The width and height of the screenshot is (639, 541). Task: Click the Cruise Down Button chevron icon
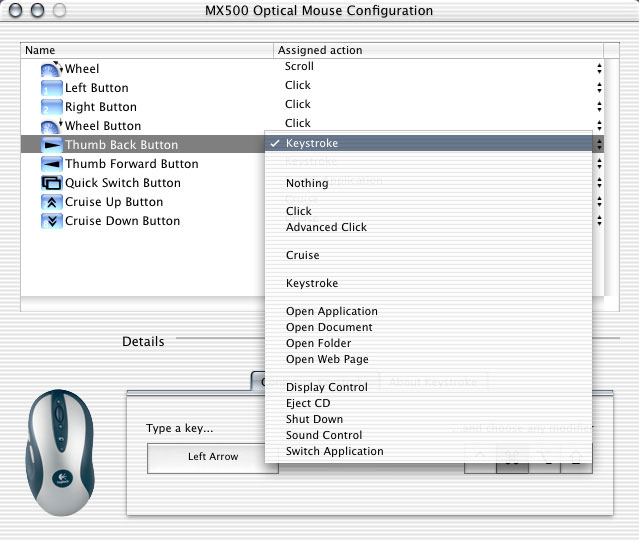coord(51,221)
